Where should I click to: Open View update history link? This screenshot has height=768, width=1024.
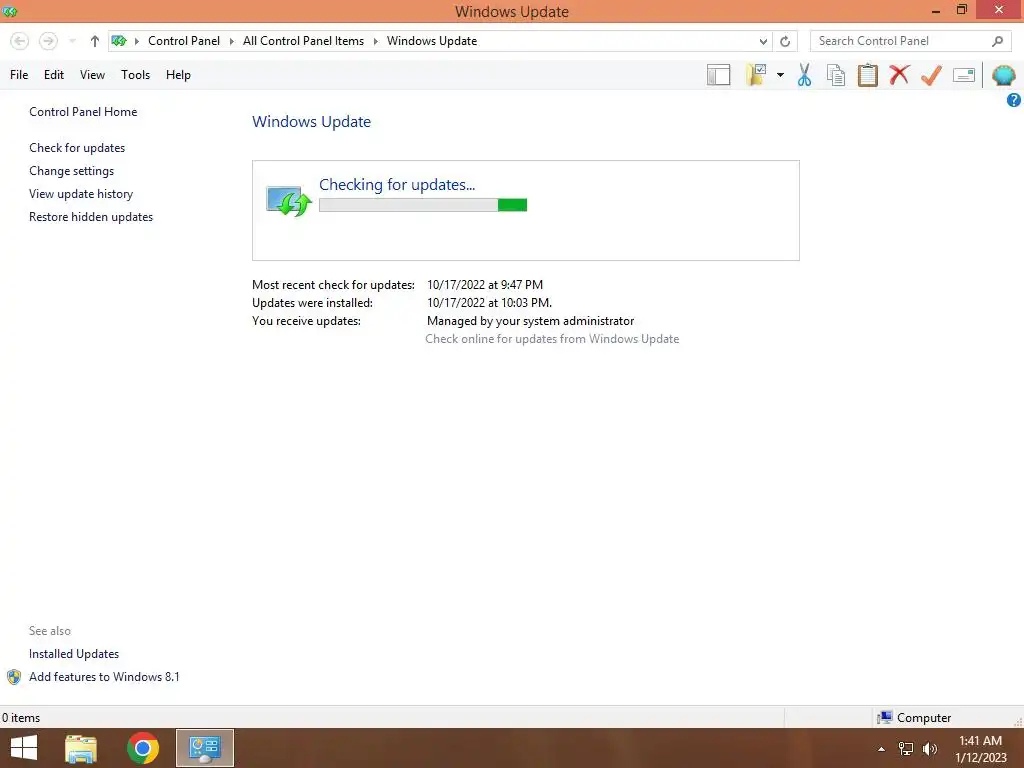pos(81,194)
